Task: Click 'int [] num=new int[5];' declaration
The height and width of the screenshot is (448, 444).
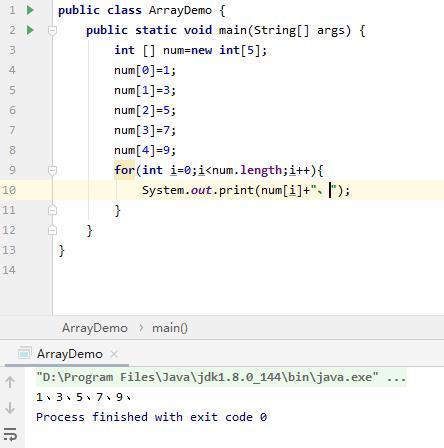Action: click(x=191, y=50)
